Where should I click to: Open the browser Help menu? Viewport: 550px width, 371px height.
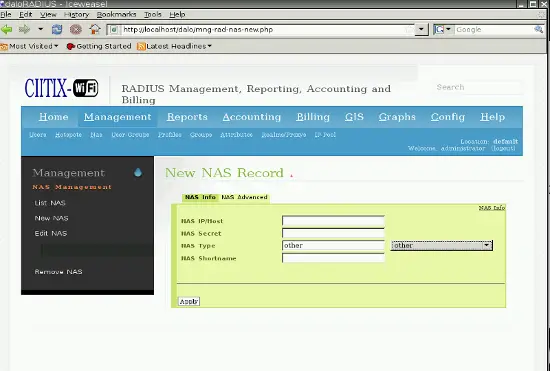[x=177, y=14]
